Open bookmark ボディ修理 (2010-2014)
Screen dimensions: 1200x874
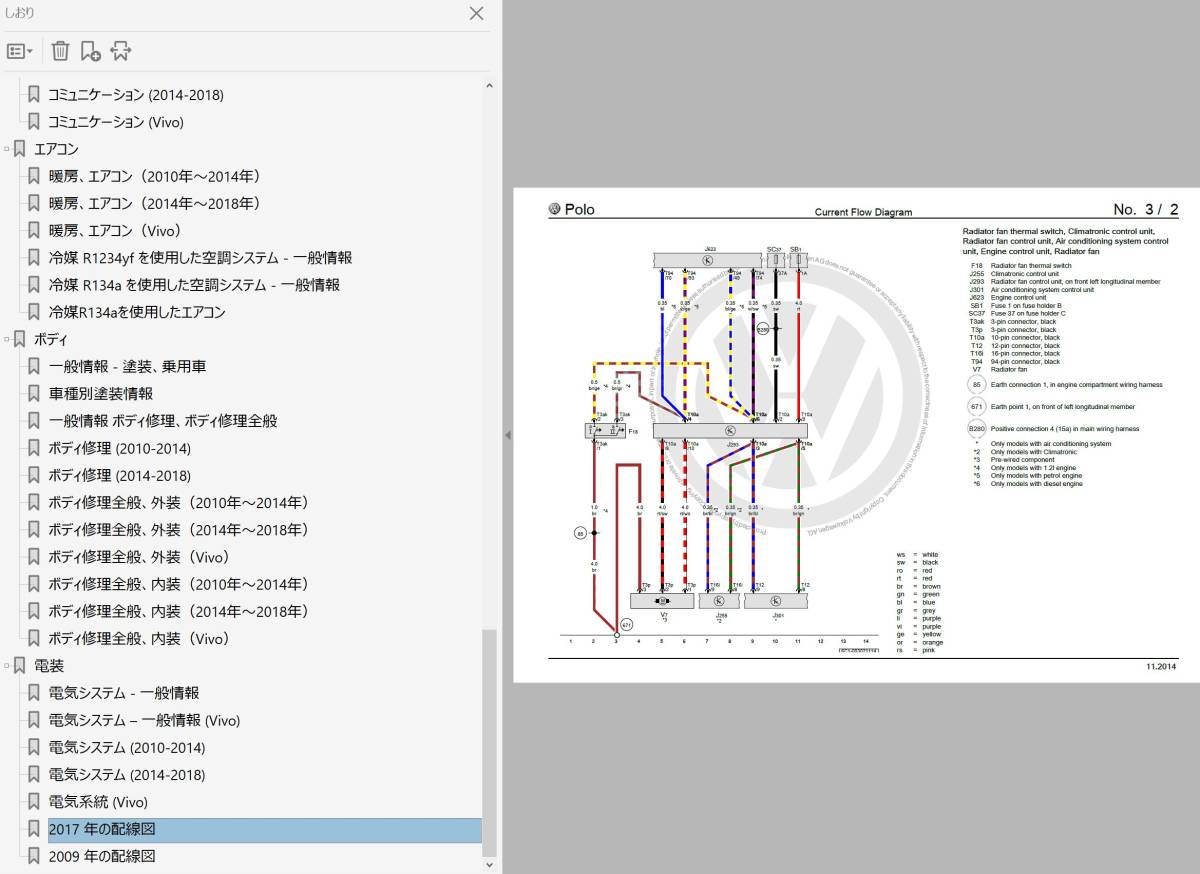[119, 448]
